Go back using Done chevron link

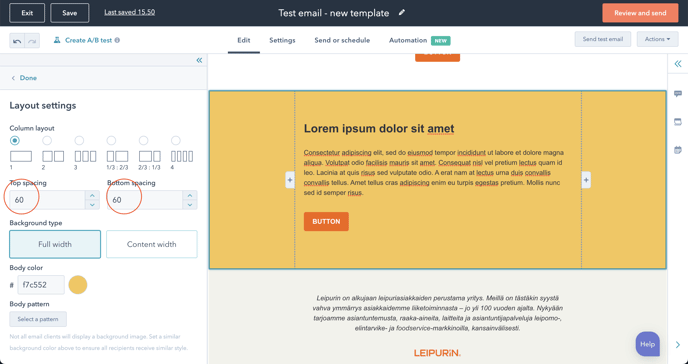tap(24, 78)
